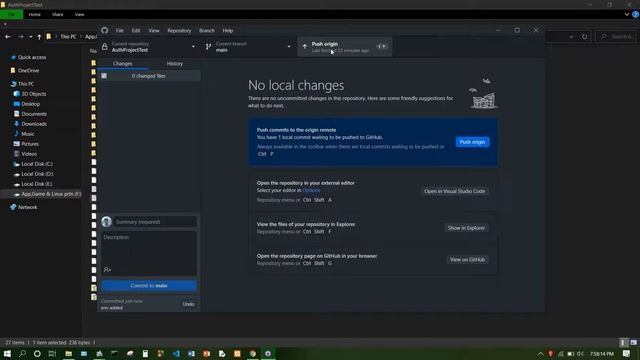
Task: Open Task View in taskbar
Action: tap(52, 353)
